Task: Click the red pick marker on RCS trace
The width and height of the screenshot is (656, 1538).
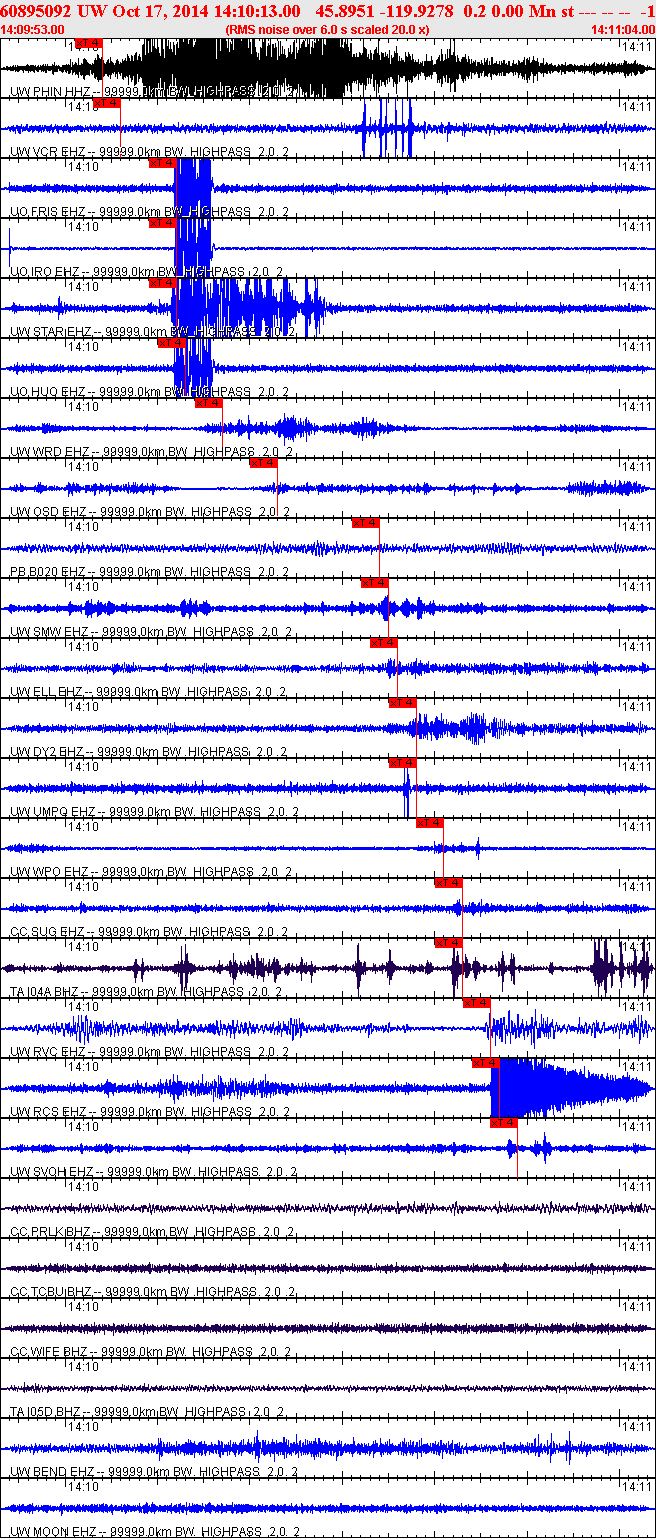Action: tap(485, 1063)
